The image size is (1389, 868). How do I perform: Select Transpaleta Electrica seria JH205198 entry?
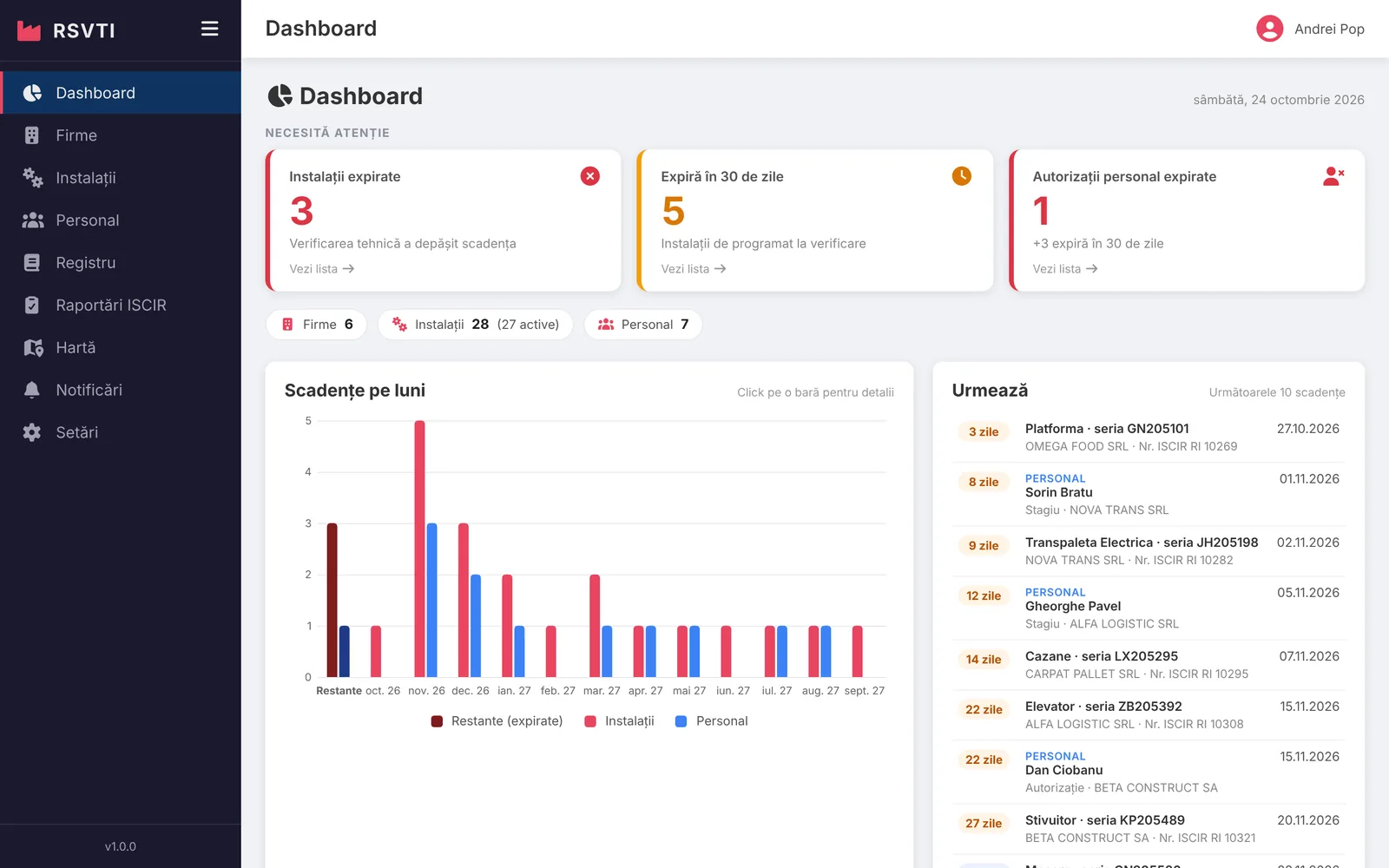pyautogui.click(x=1149, y=551)
